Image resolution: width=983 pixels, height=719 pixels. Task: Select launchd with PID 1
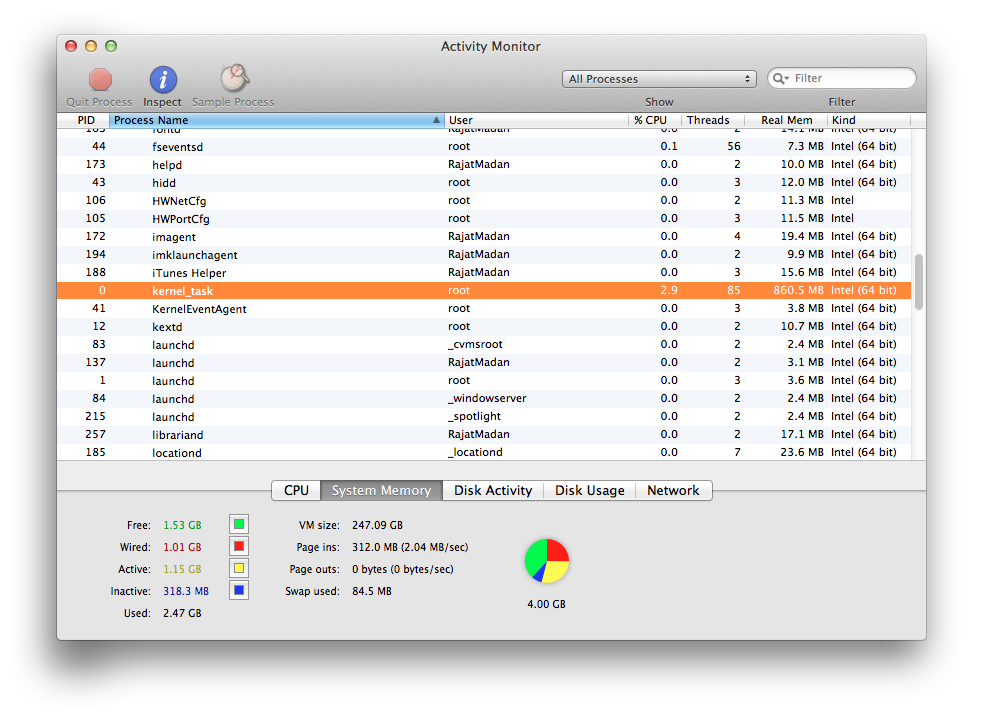484,380
